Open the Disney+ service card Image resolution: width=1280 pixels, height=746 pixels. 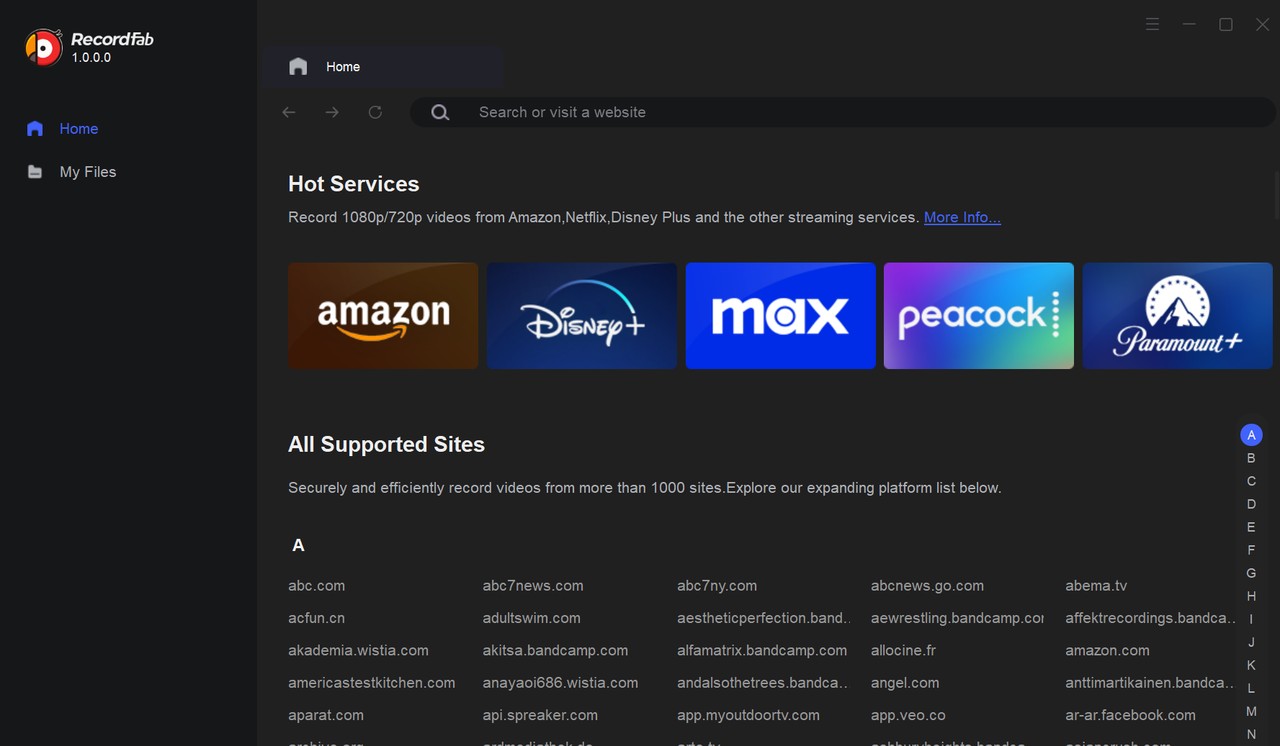pyautogui.click(x=582, y=316)
